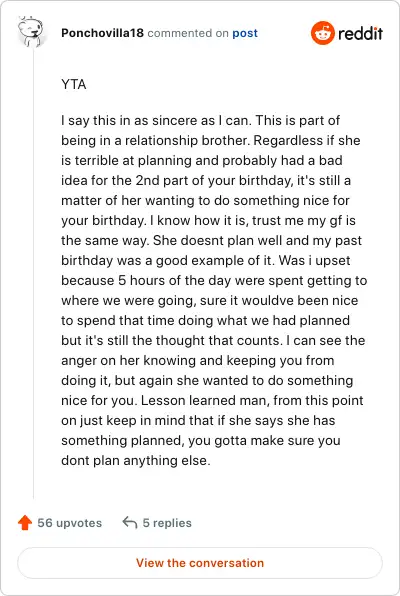
Task: Click the line starting "being in a relationship brother"
Action: tap(211, 141)
